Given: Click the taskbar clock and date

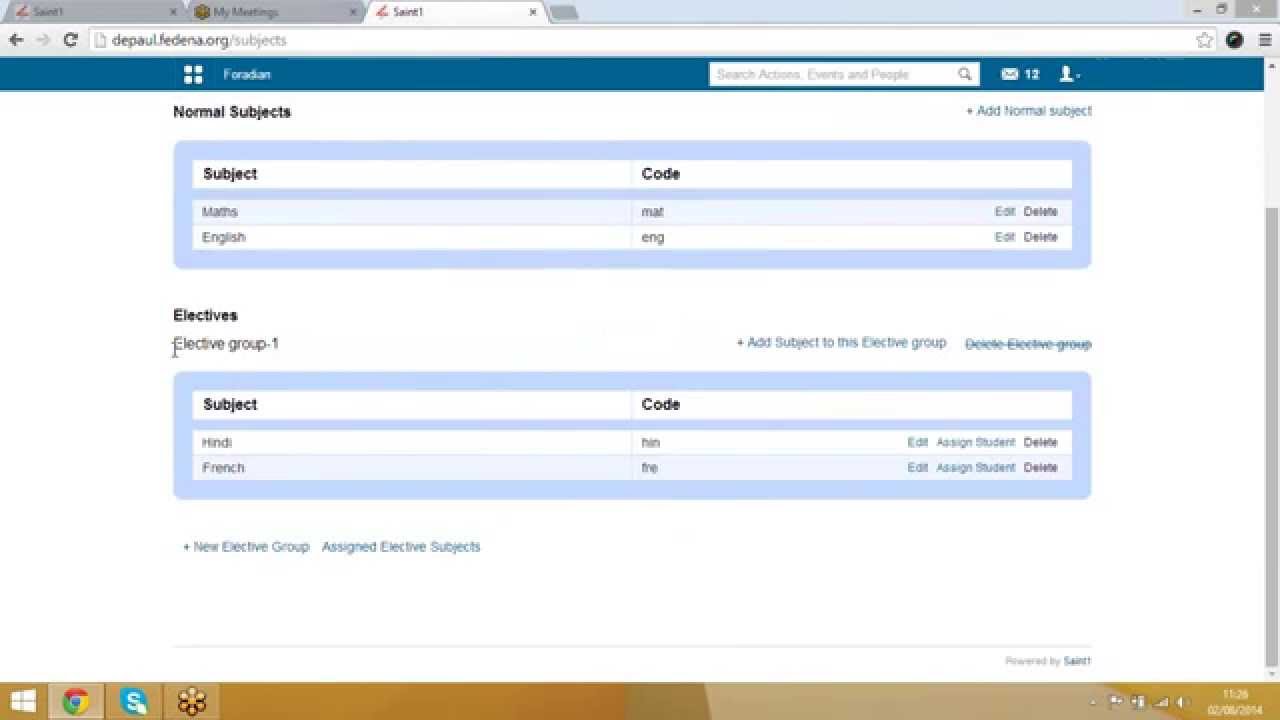Looking at the screenshot, I should pos(1235,702).
